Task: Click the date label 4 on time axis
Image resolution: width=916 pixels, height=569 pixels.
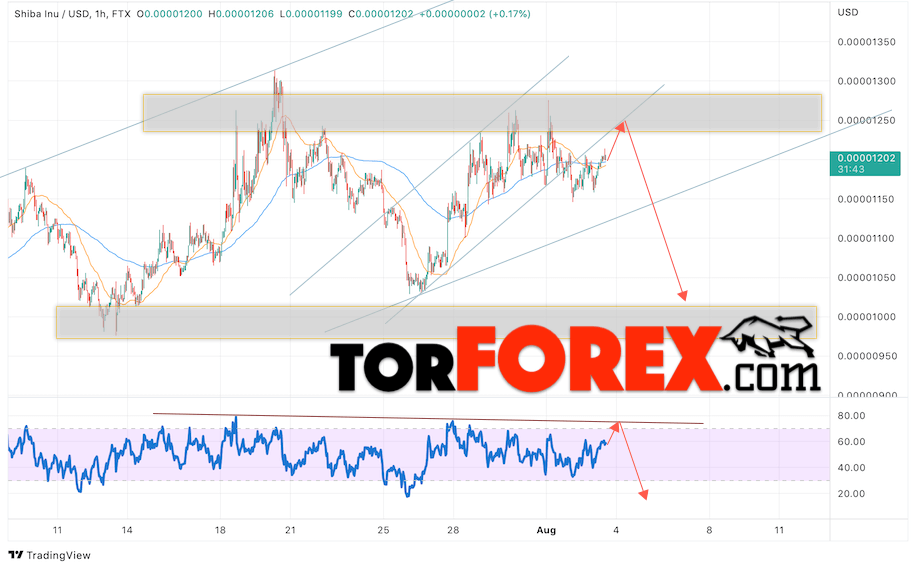Action: pyautogui.click(x=616, y=530)
